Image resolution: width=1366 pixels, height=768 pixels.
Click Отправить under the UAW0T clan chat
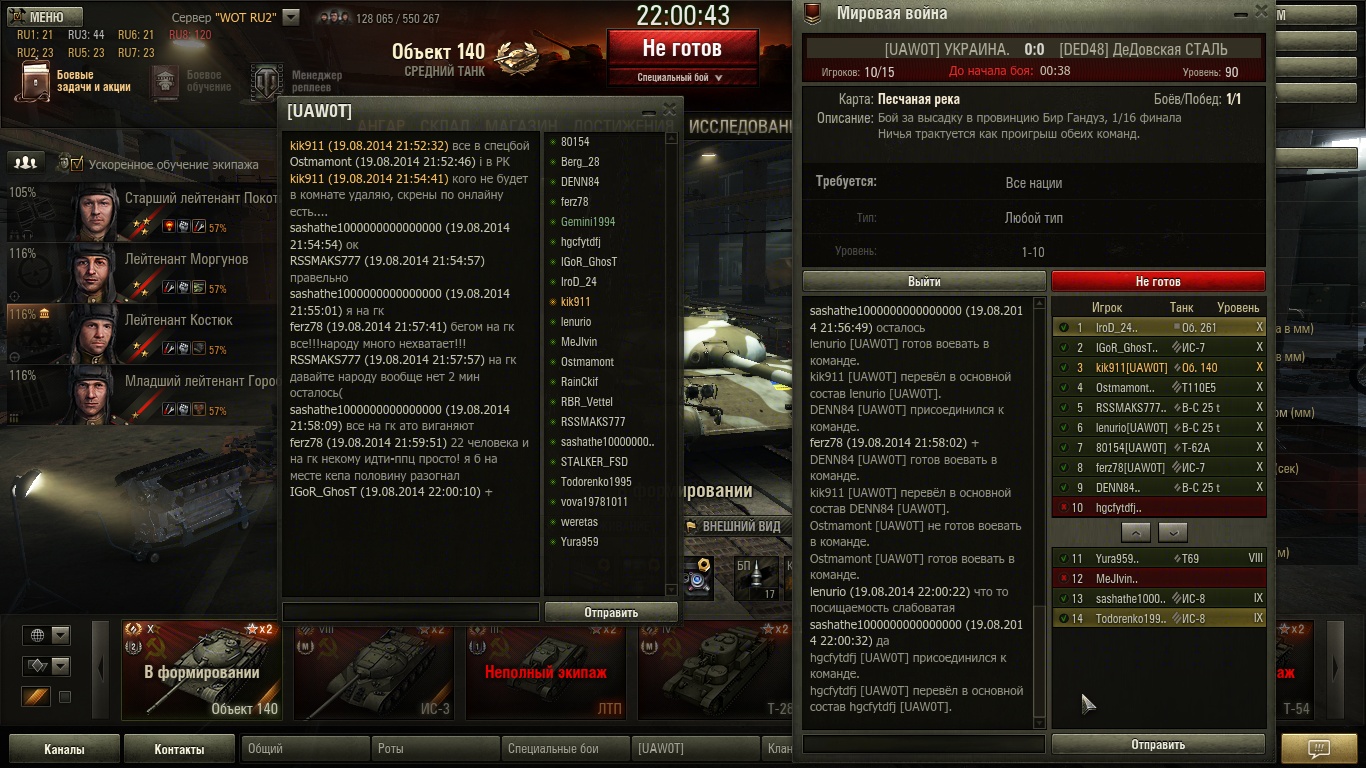[611, 612]
